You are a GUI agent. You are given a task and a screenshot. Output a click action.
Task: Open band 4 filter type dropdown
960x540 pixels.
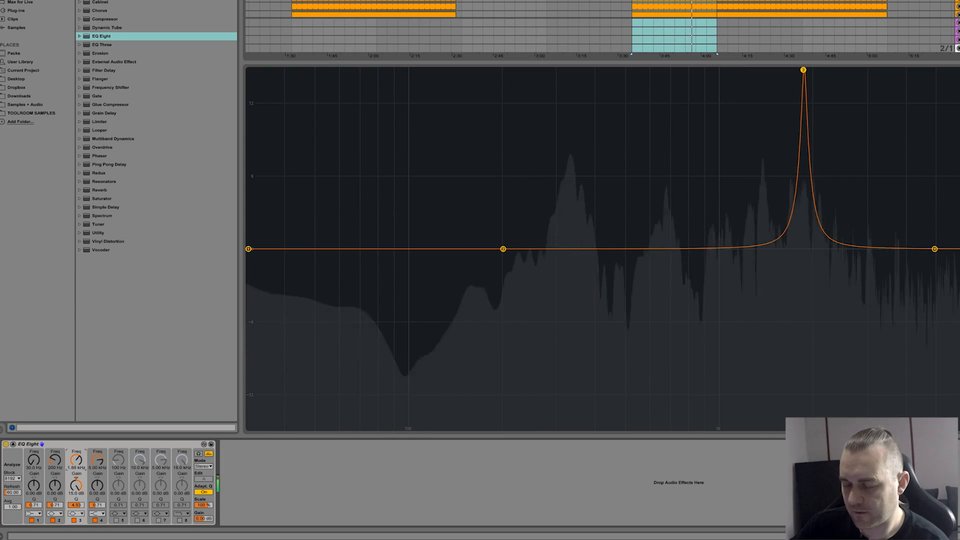tap(97, 514)
